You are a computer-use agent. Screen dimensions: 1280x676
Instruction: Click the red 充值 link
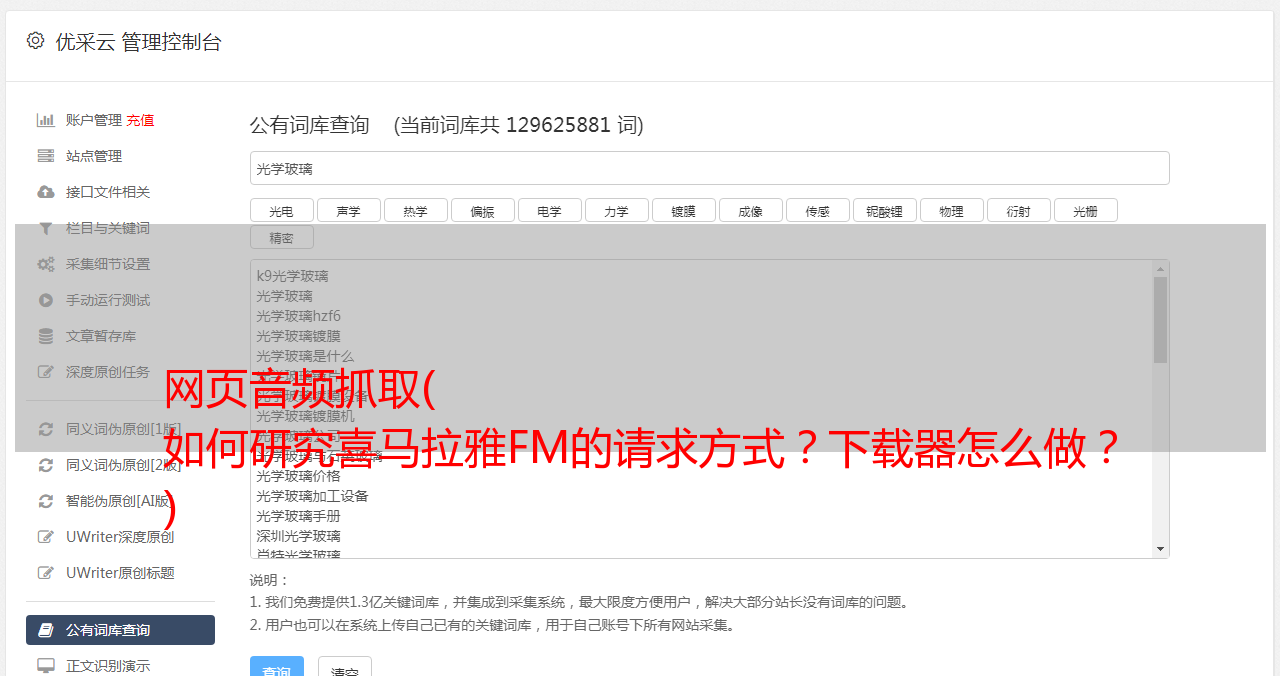pos(140,120)
